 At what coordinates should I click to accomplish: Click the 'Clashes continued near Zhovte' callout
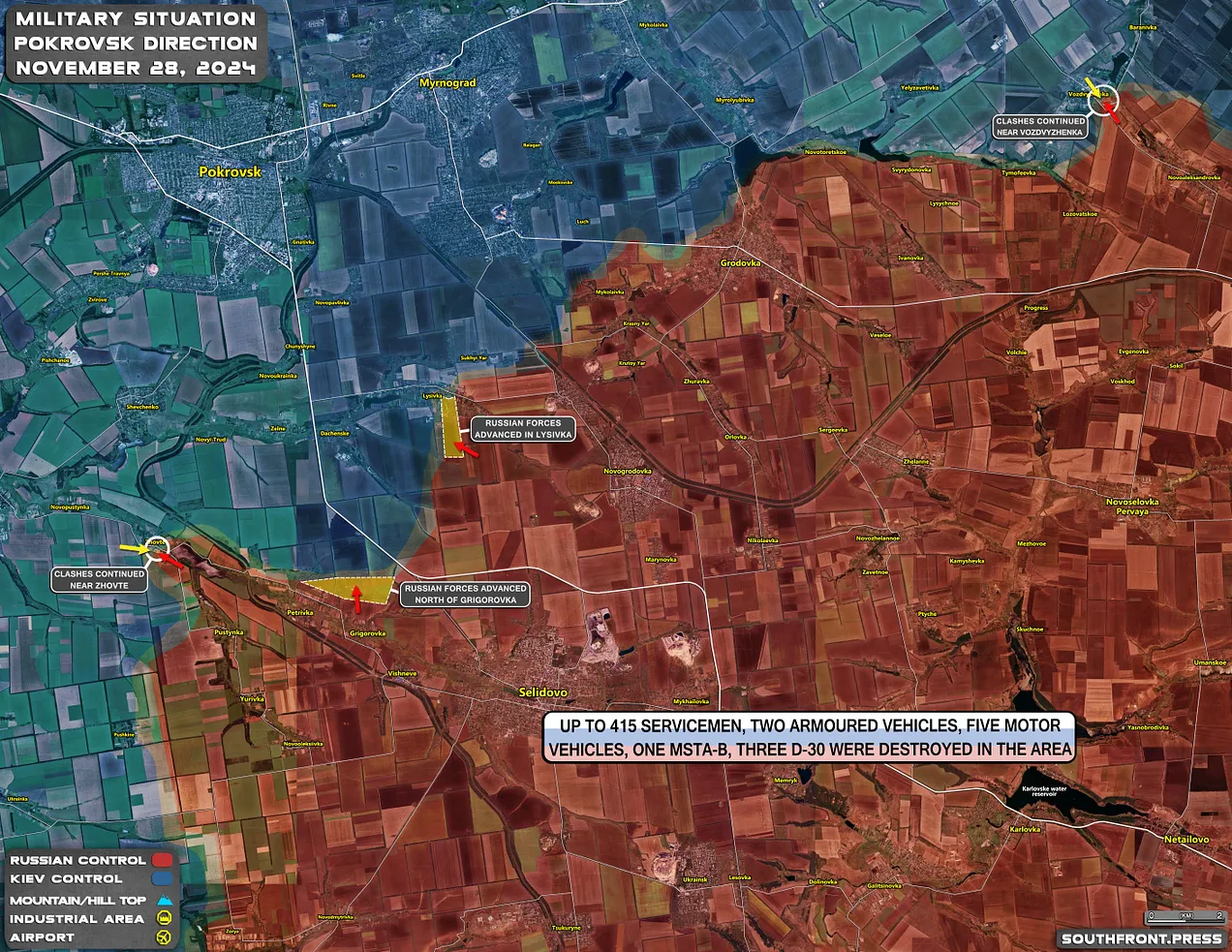pyautogui.click(x=99, y=580)
